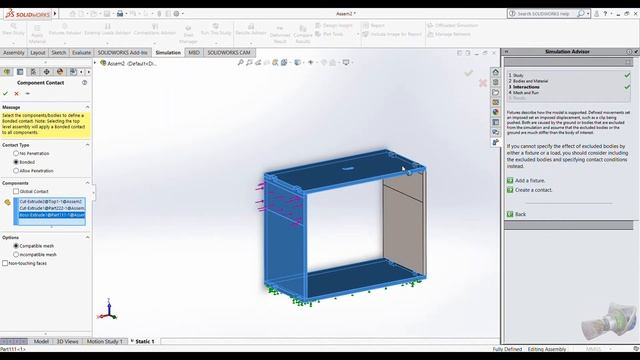The width and height of the screenshot is (640, 360).
Task: Open Simulation Advisor icon in task pane
Action: 496,142
